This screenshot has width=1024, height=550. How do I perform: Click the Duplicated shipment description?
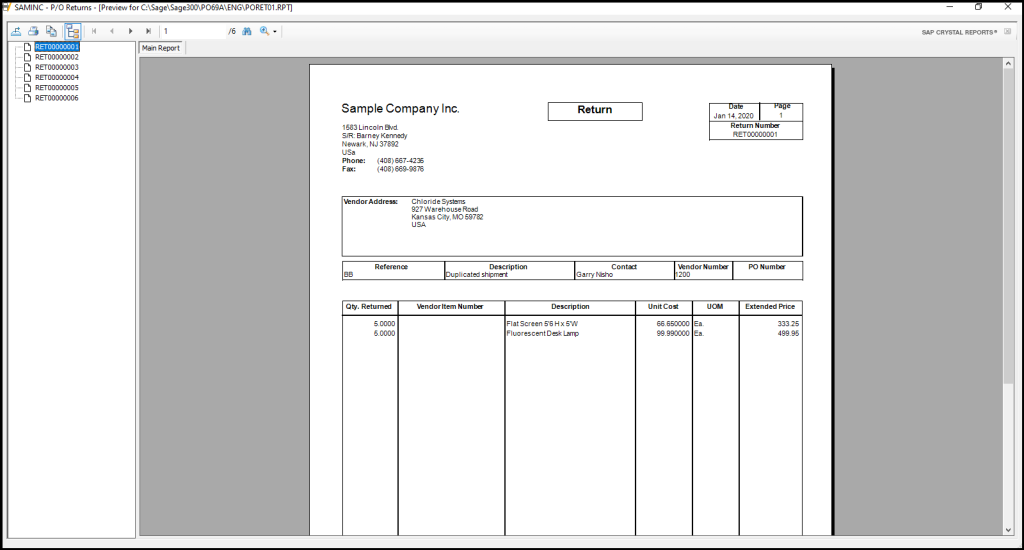point(477,275)
